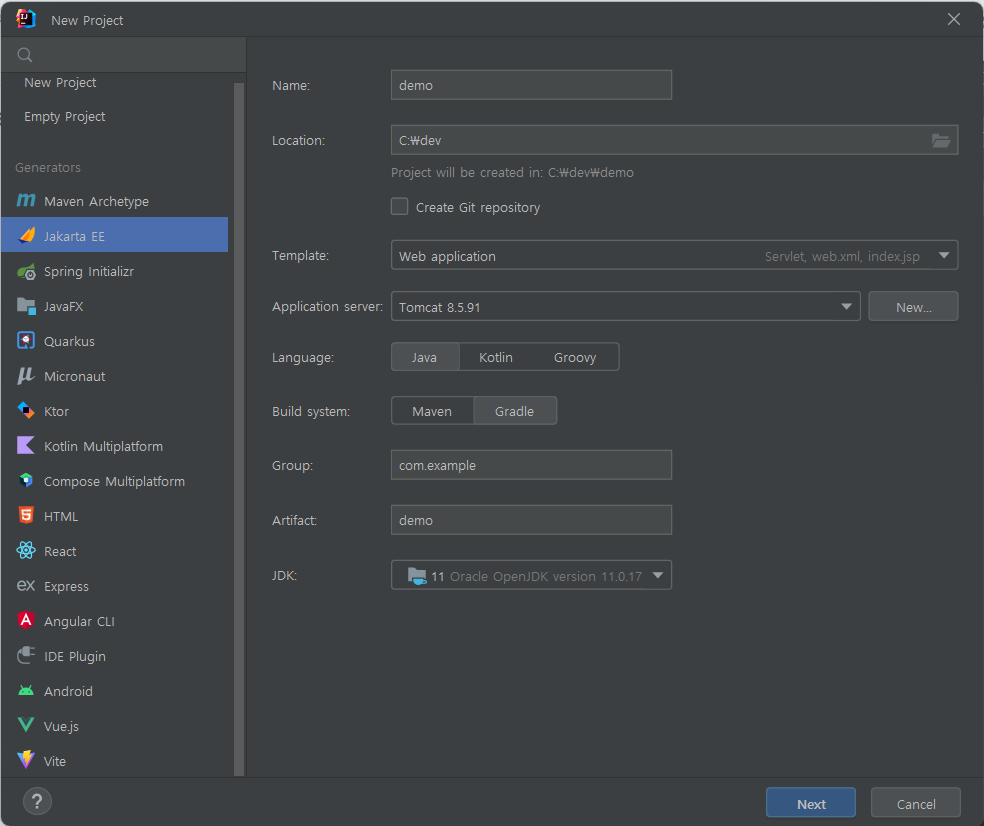Select the Spring Initializr generator label
Image resolution: width=984 pixels, height=826 pixels.
[89, 272]
